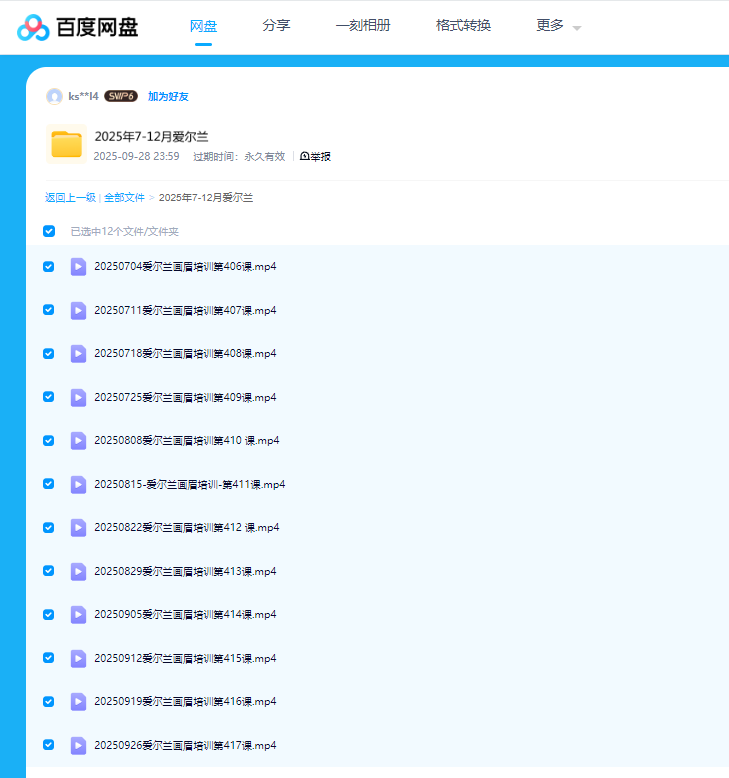Screen dimensions: 729x778
Task: Click 加为好友 to add friend
Action: coord(168,96)
